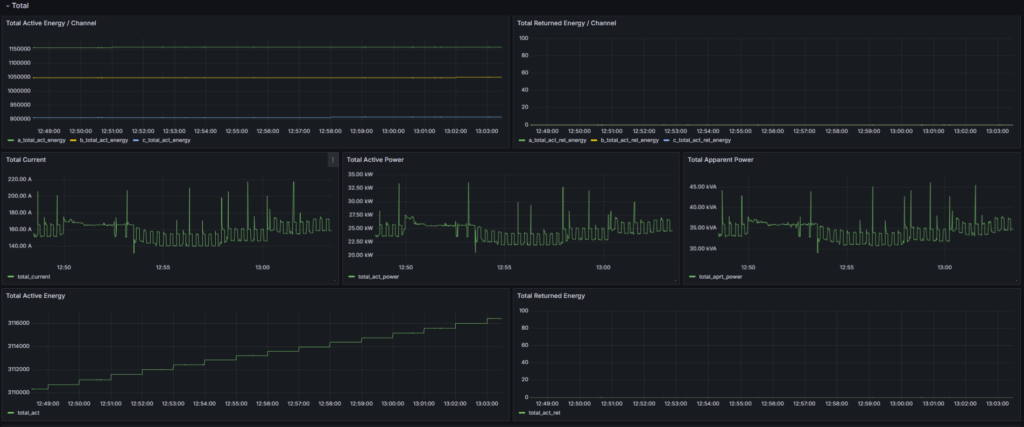Click total_act legend entry
The image size is (1024, 427).
click(x=29, y=412)
